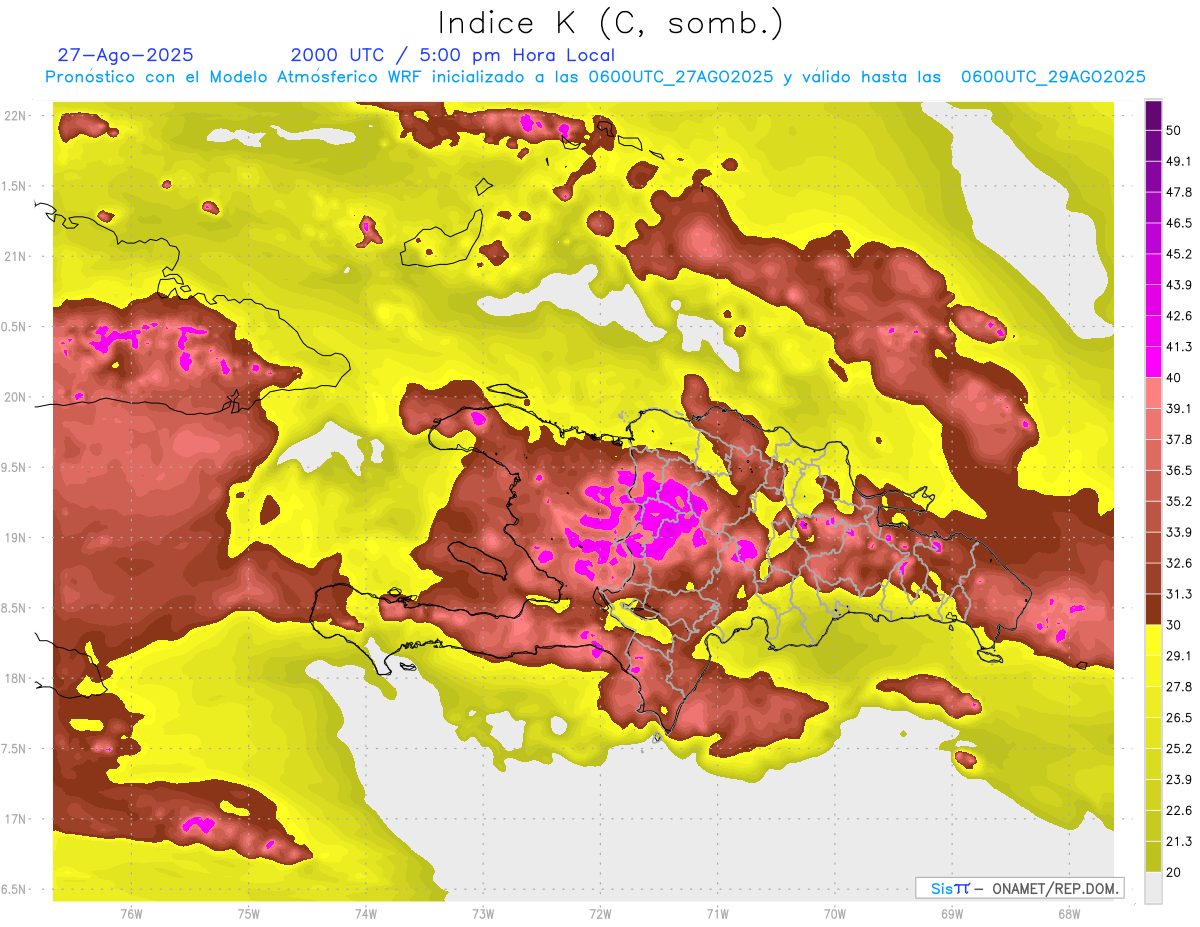Select the colorbar value label 30
Viewport: 1200px width, 927px height.
pyautogui.click(x=1176, y=625)
